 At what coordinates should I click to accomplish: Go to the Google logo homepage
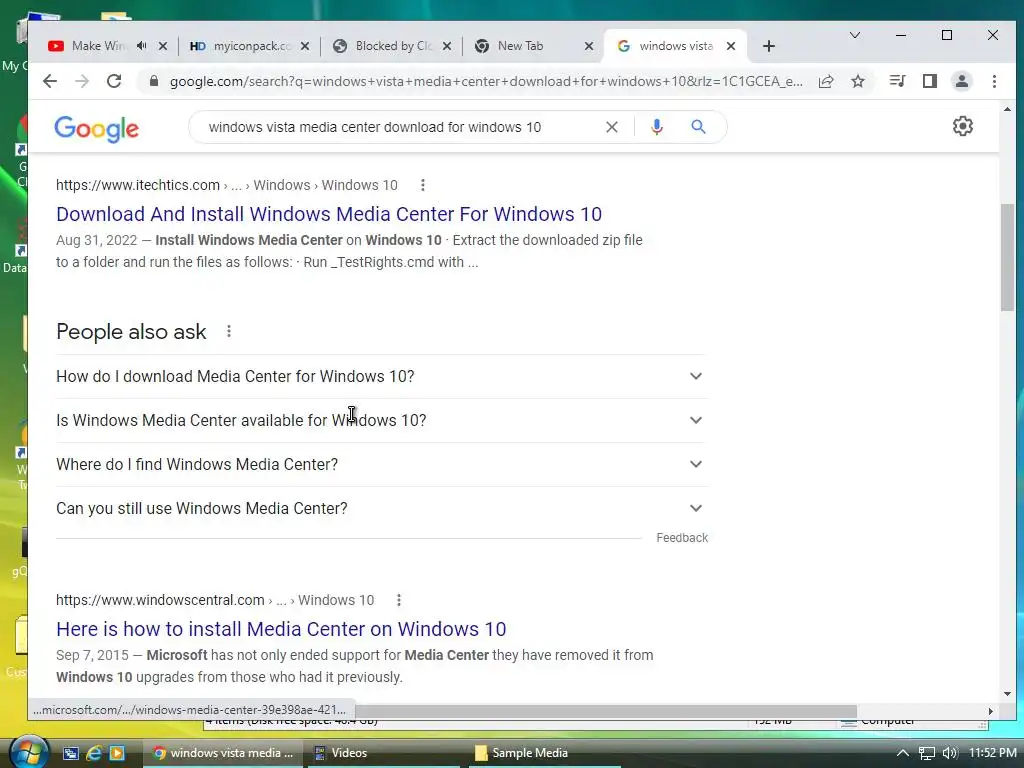[97, 129]
